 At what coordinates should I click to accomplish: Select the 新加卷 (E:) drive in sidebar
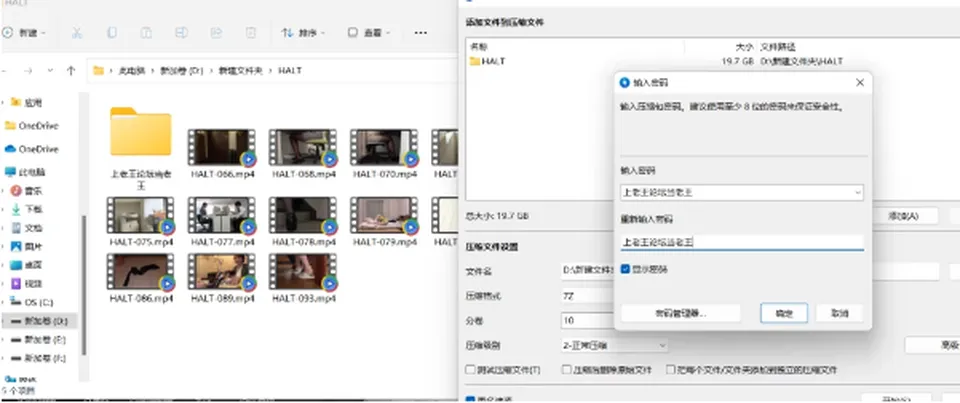(x=39, y=339)
